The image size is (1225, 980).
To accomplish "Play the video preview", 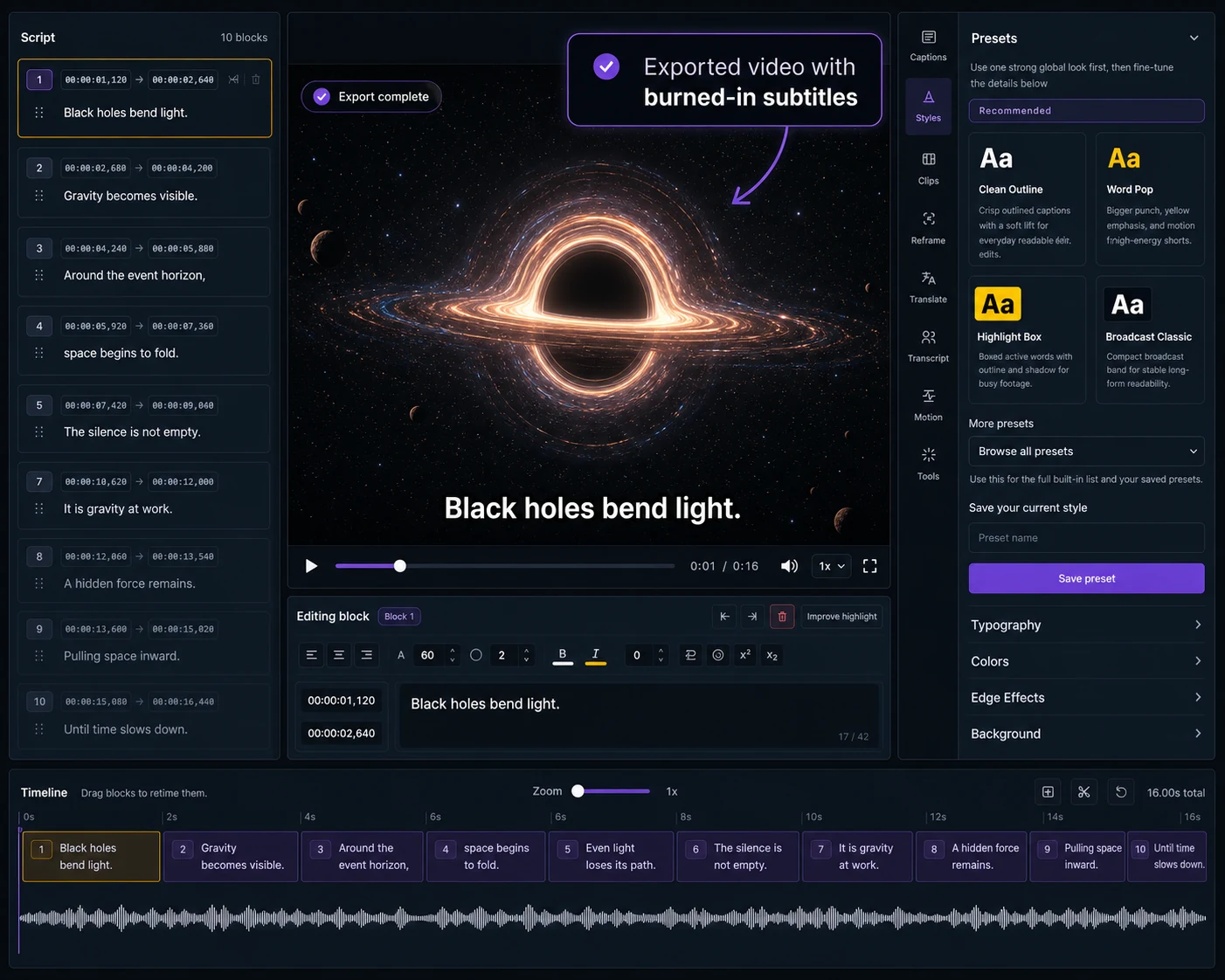I will click(311, 566).
